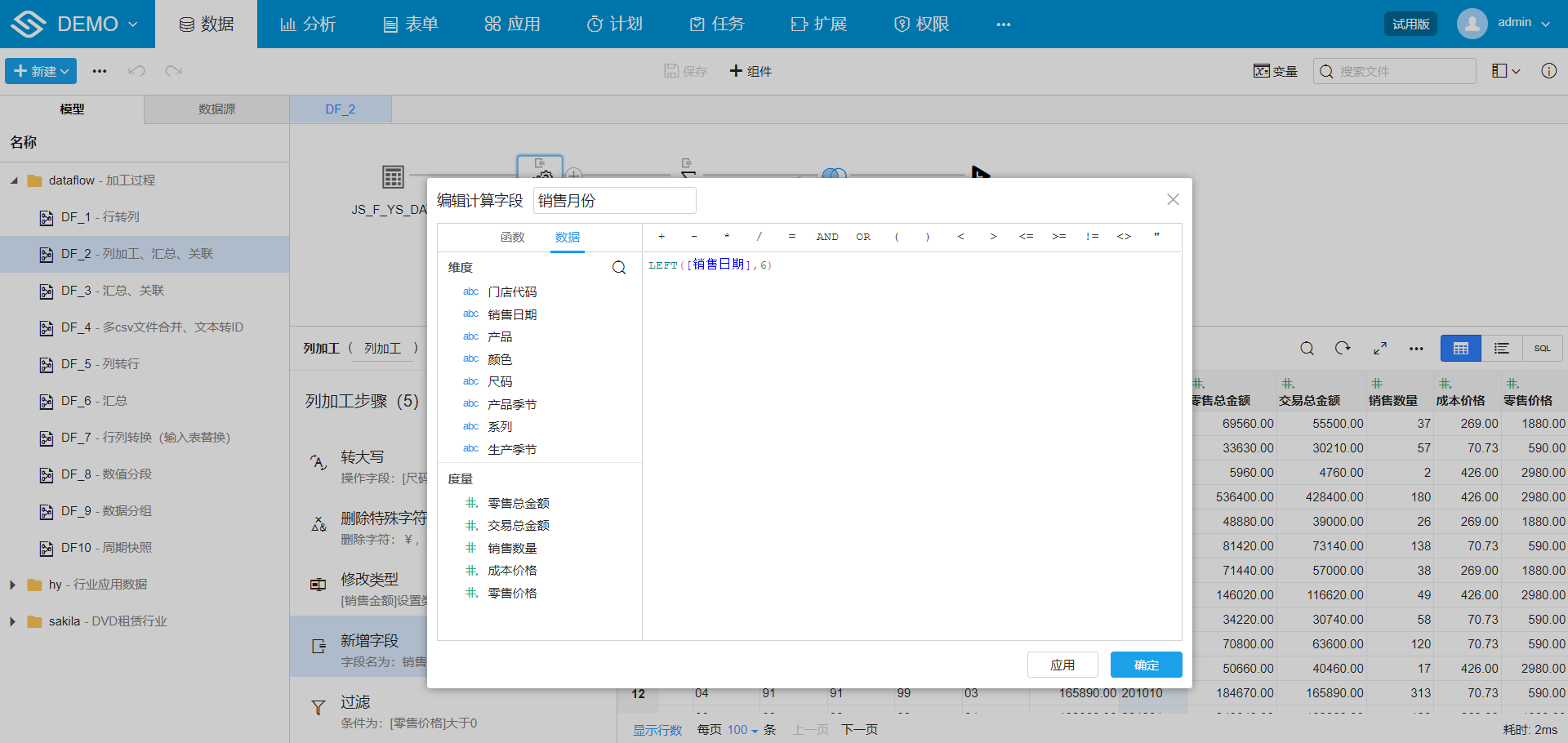This screenshot has width=1568, height=743.
Task: Go to 下一页
Action: pos(860,730)
